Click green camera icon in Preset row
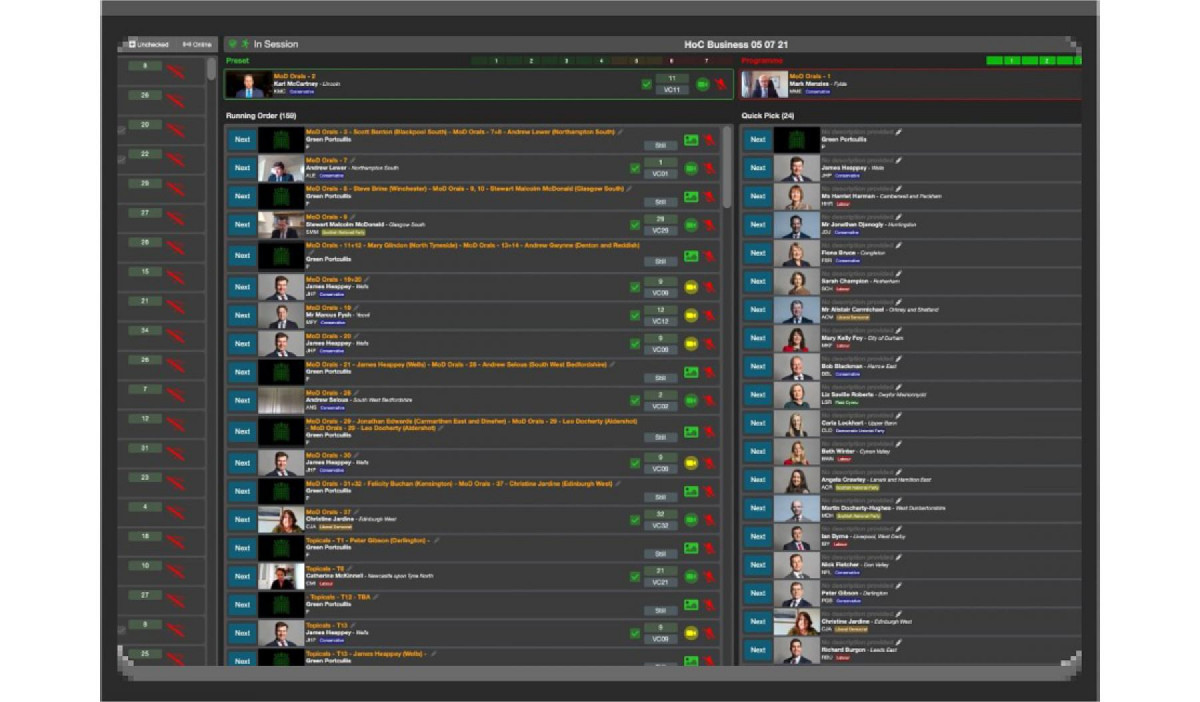This screenshot has height=702, width=1200. tap(702, 85)
